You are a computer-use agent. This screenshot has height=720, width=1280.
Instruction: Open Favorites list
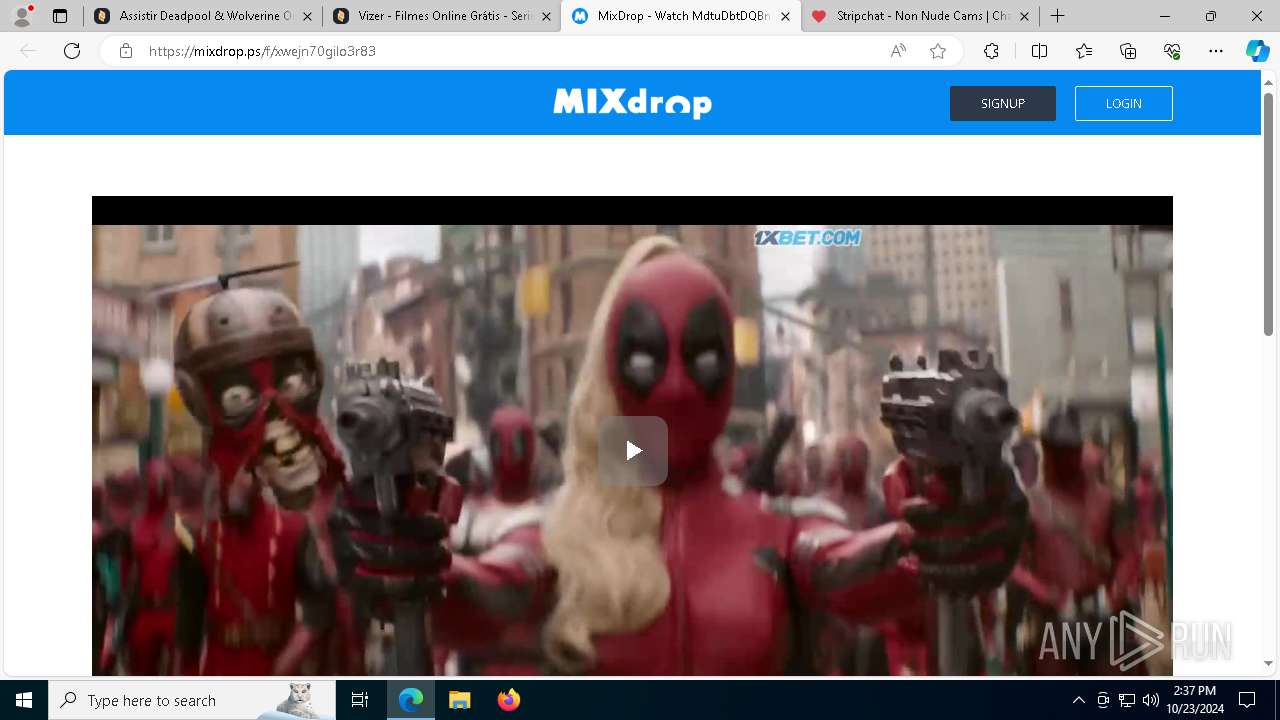coord(1084,51)
